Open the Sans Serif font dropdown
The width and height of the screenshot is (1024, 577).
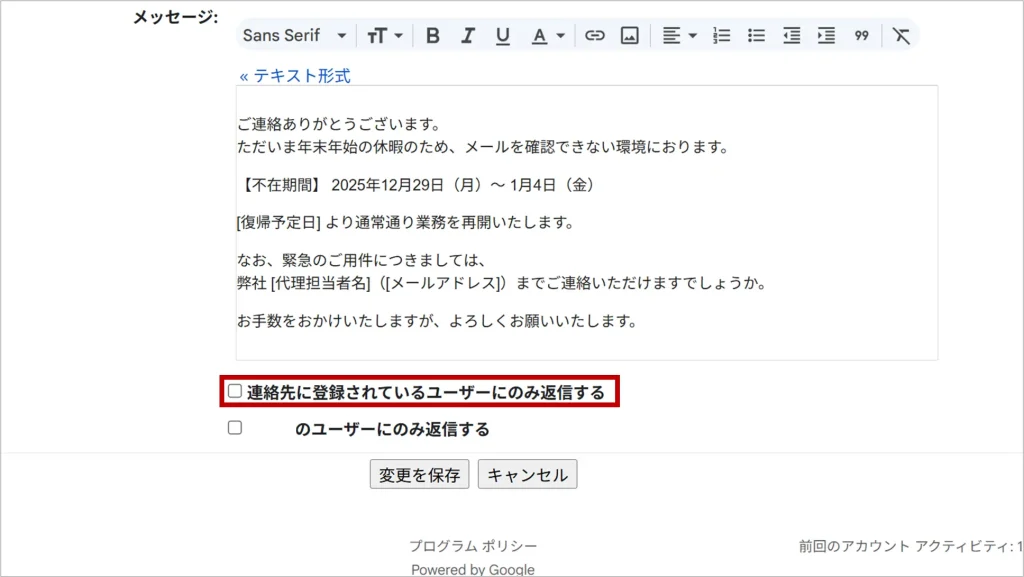pos(294,36)
